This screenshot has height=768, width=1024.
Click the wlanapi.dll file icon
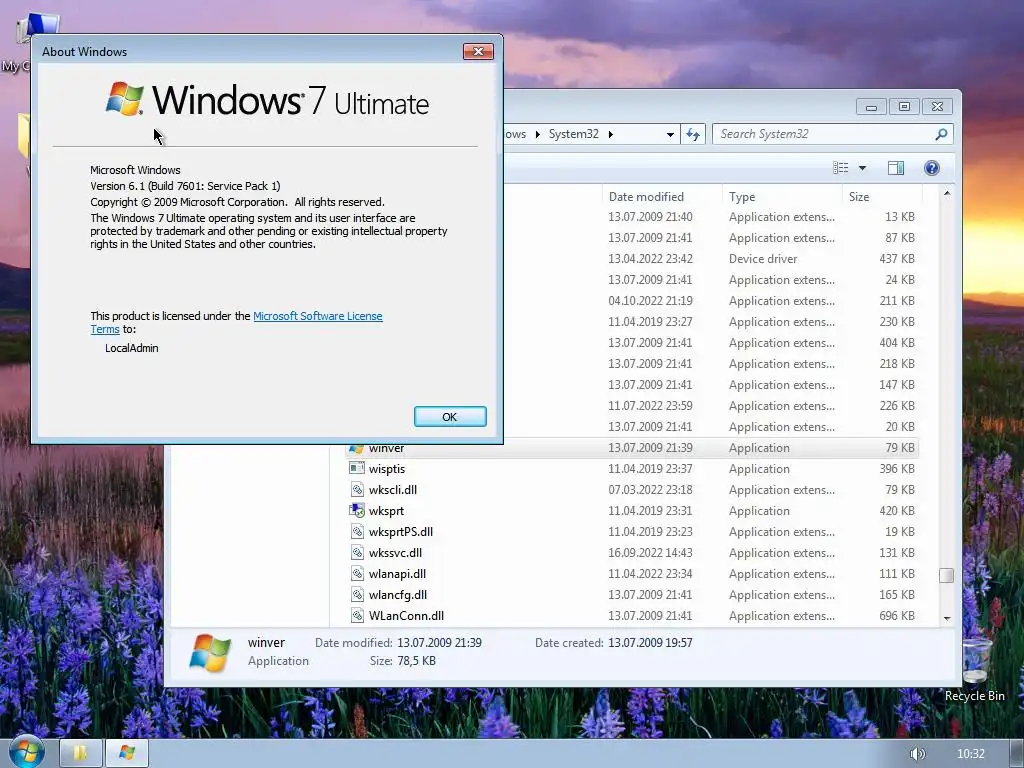pos(357,573)
